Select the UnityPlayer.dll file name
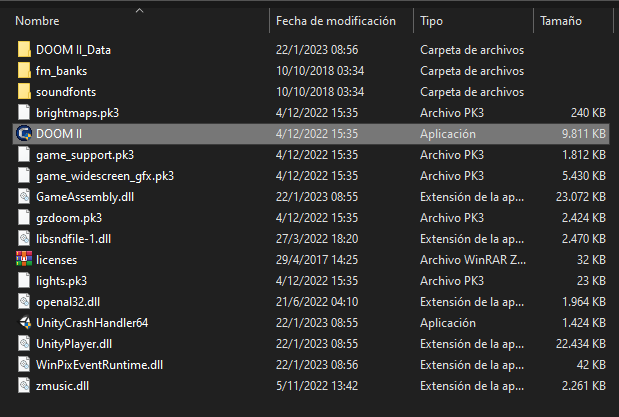This screenshot has width=619, height=417. coord(73,344)
